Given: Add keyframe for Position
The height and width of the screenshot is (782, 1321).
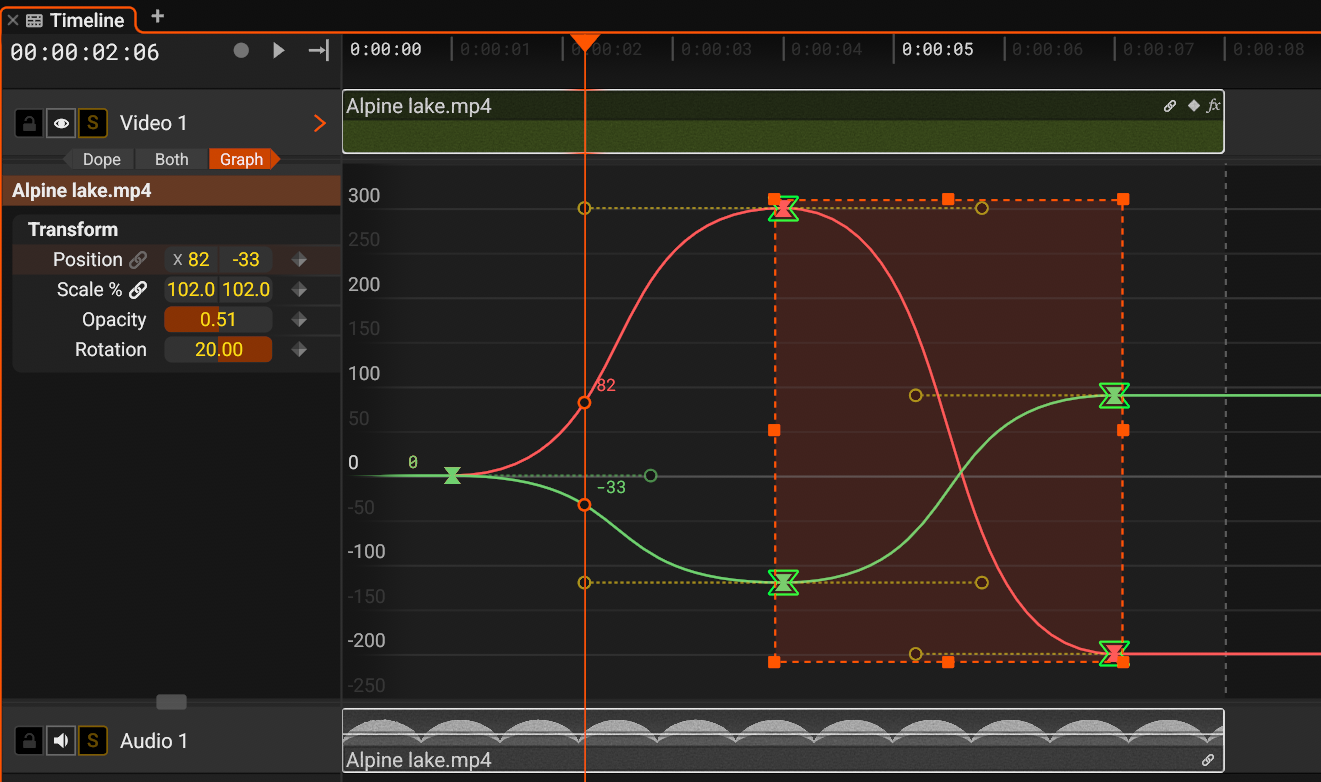Looking at the screenshot, I should [x=298, y=260].
